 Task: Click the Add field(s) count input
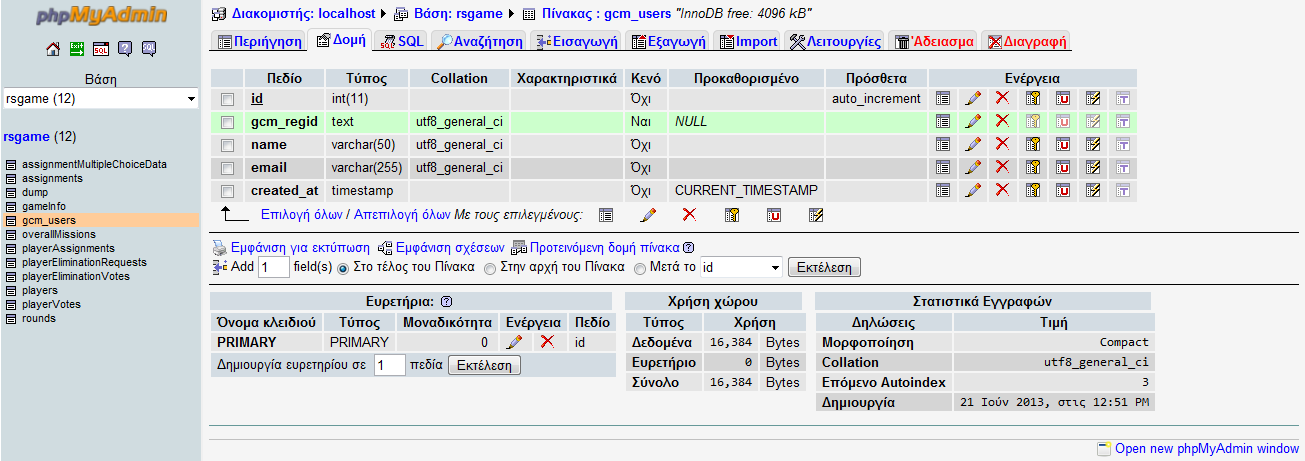[273, 268]
